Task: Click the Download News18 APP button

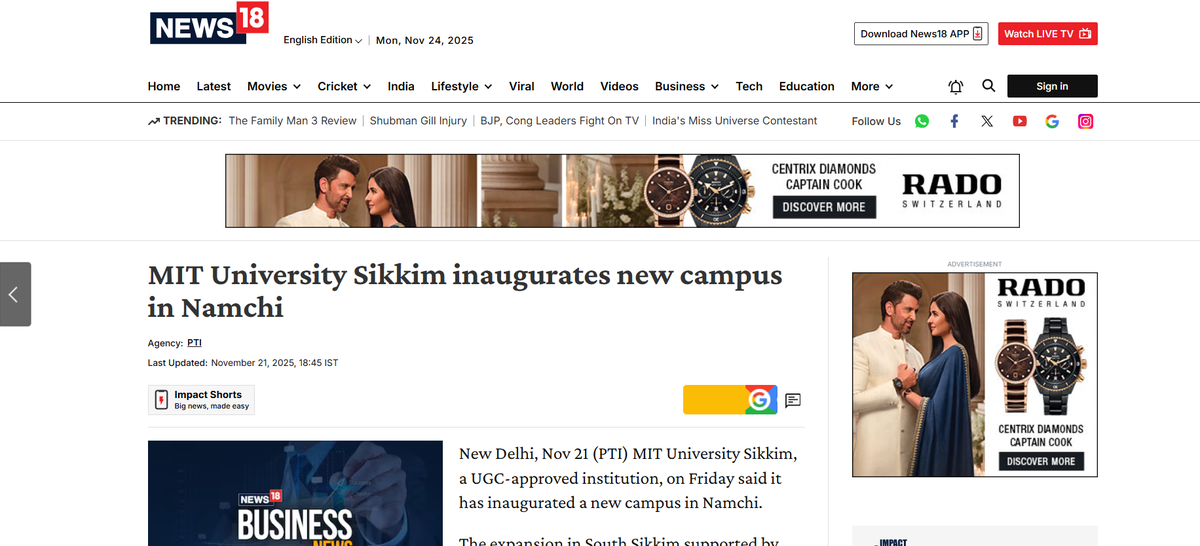Action: click(921, 34)
